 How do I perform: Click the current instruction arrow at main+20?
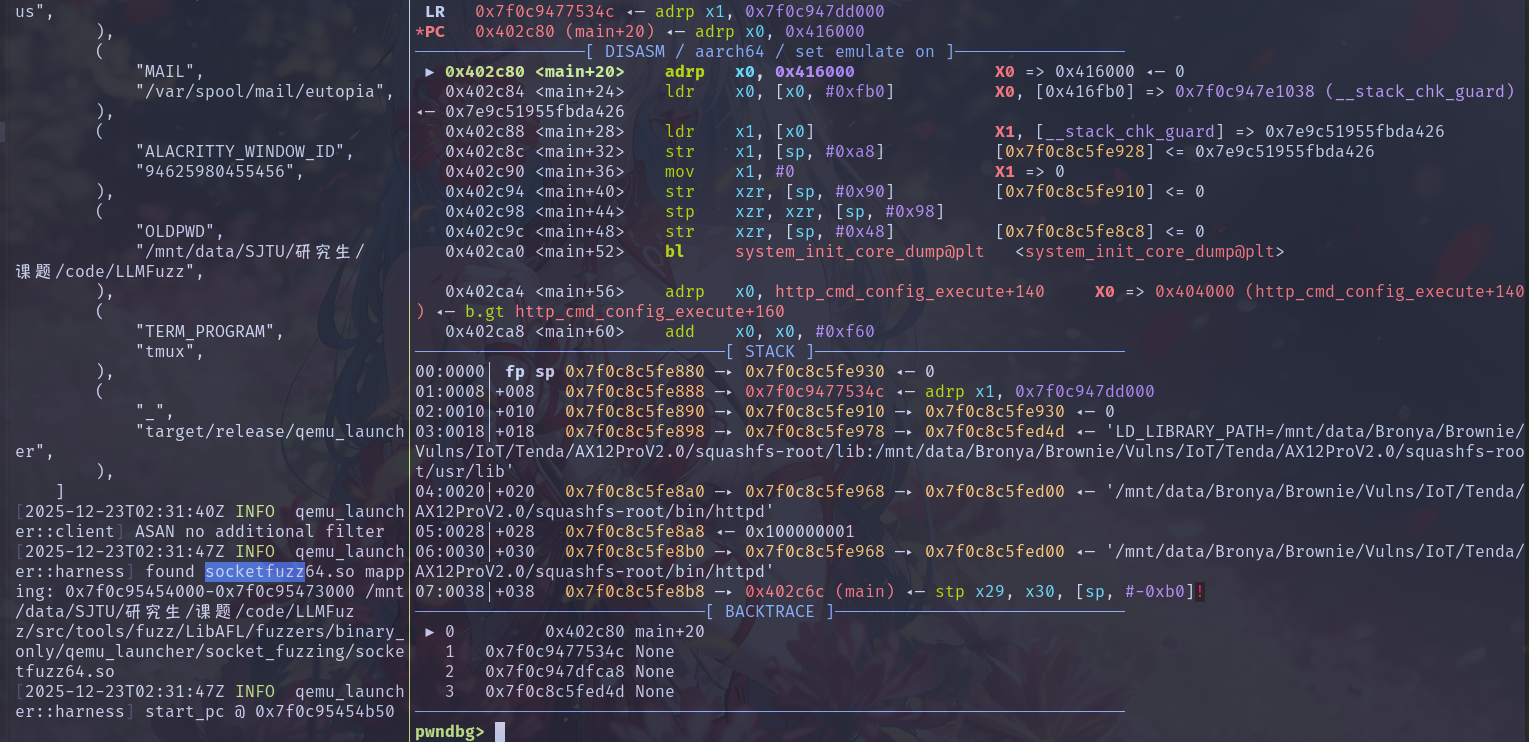pos(430,72)
